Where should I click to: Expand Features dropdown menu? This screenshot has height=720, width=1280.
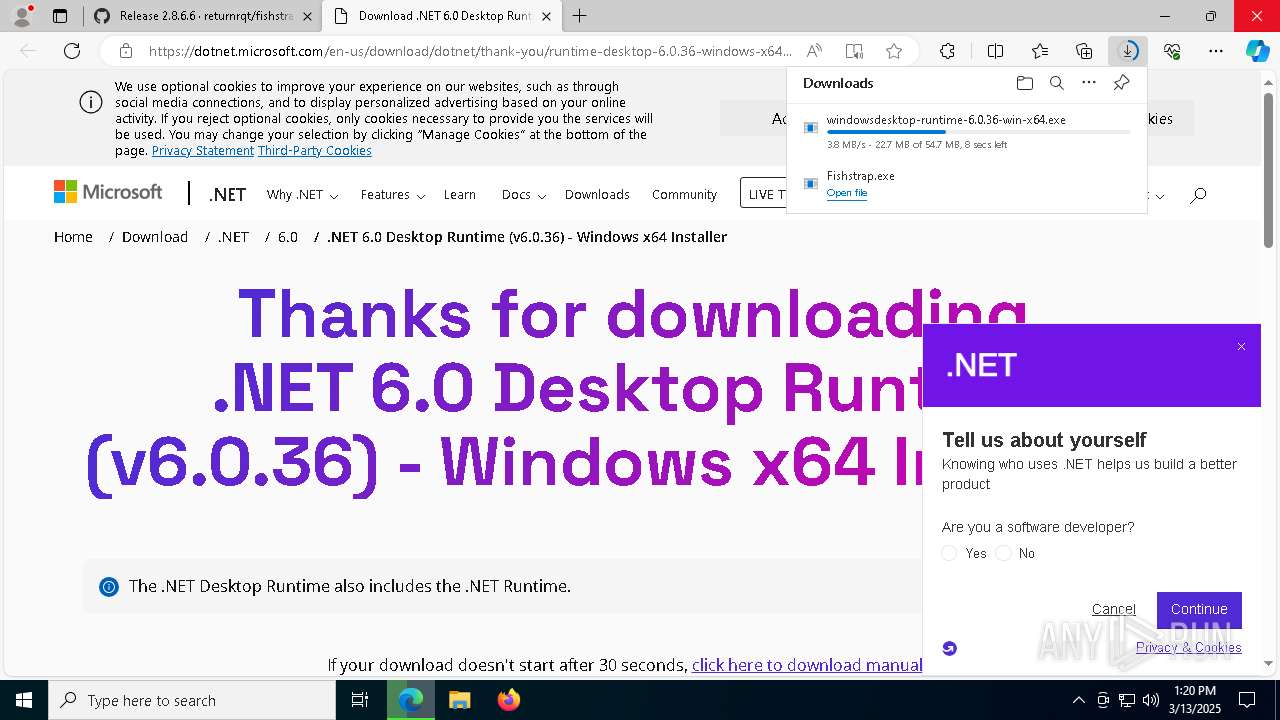tap(393, 195)
